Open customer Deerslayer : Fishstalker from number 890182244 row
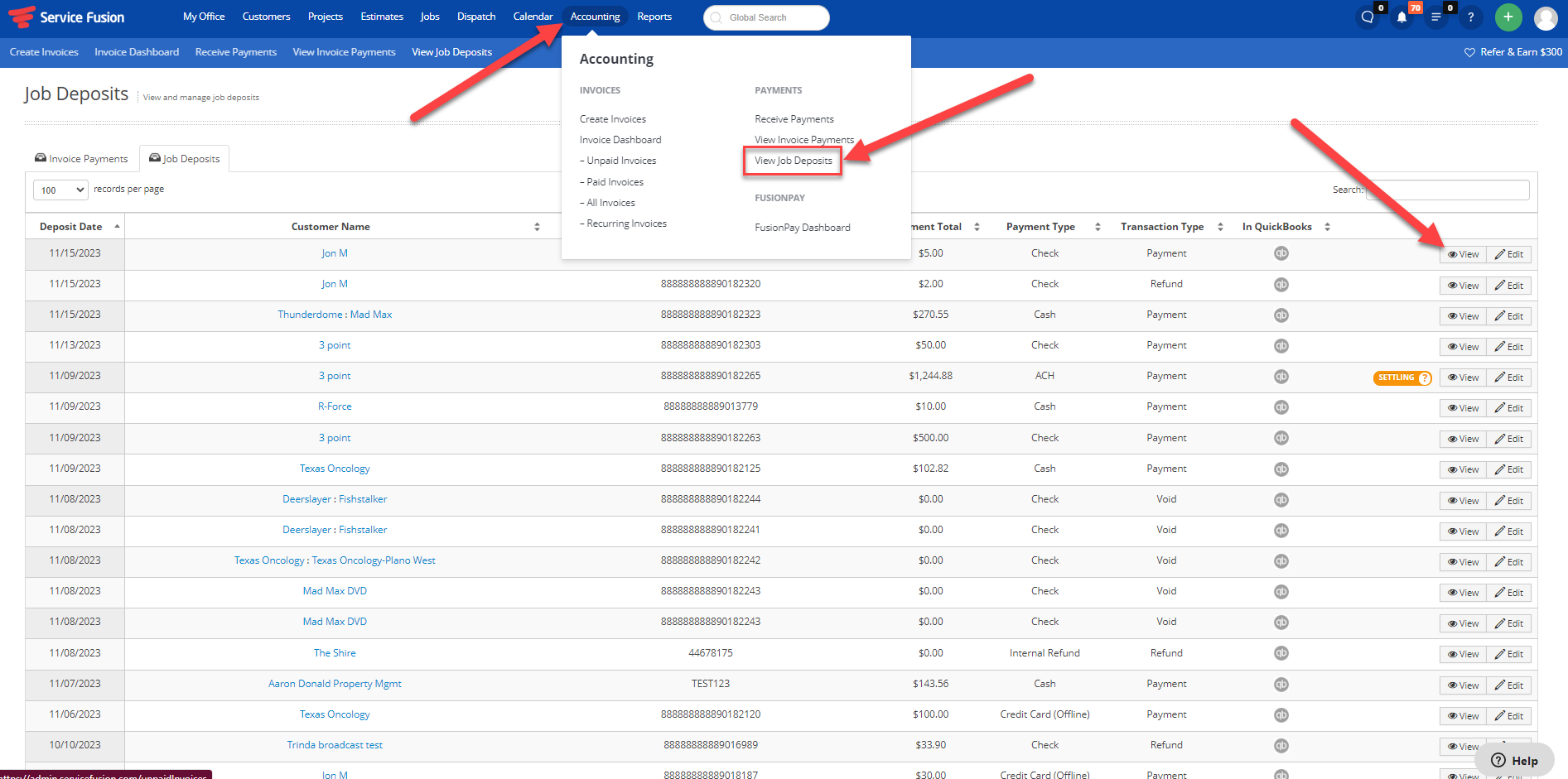1568x779 pixels. coord(335,499)
